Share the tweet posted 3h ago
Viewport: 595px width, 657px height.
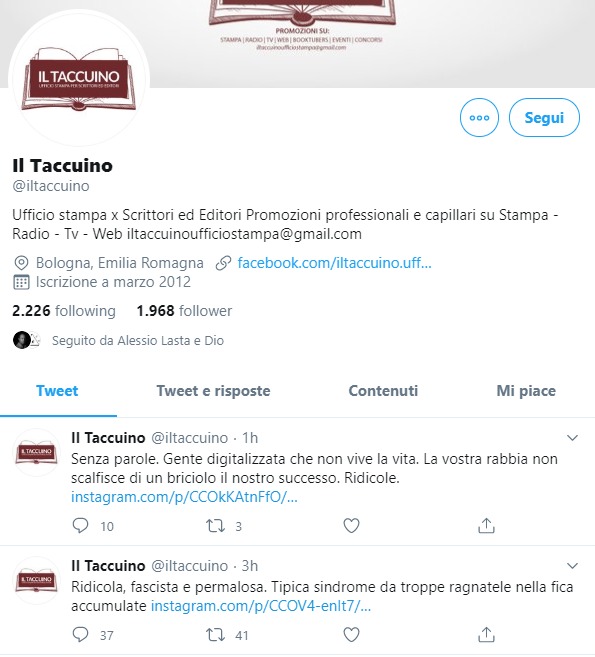[486, 635]
